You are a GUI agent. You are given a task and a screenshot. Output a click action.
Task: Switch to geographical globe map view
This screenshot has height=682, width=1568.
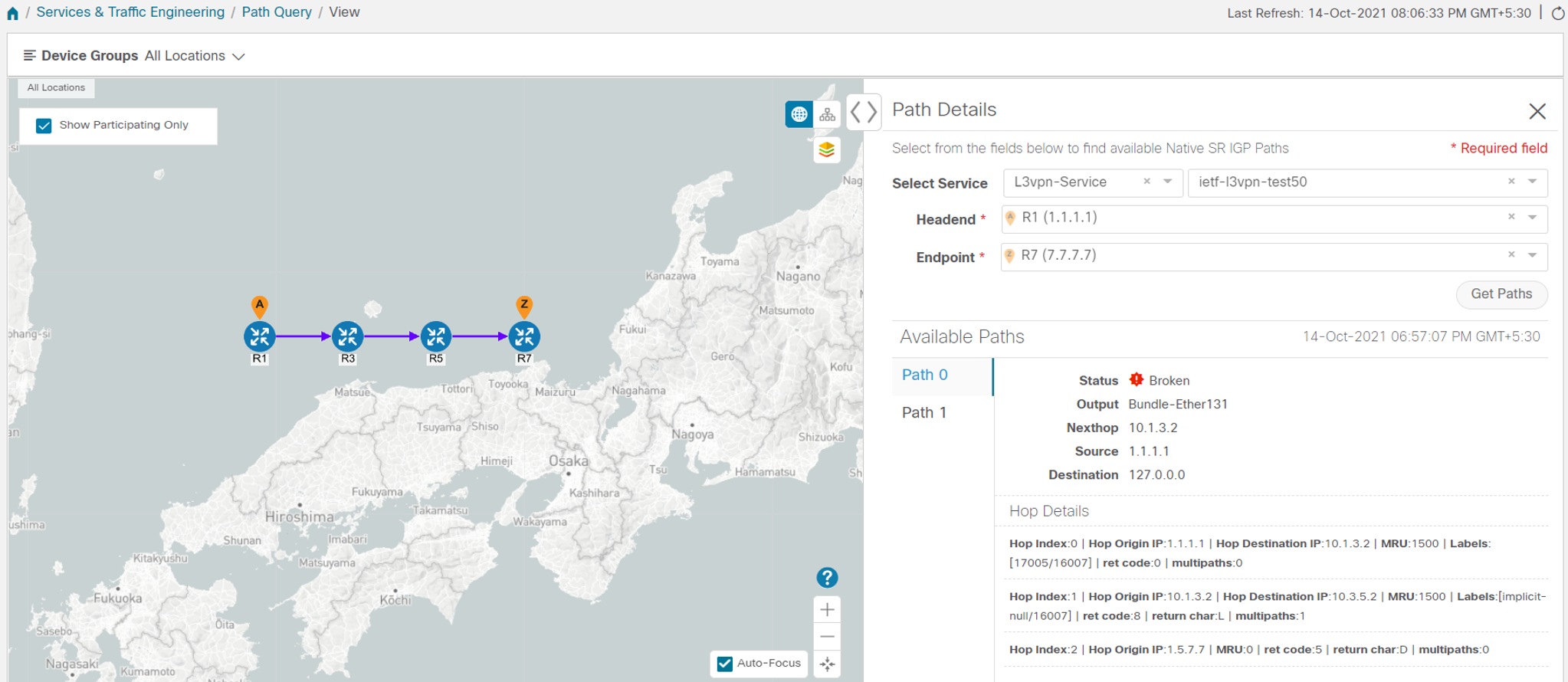[799, 114]
